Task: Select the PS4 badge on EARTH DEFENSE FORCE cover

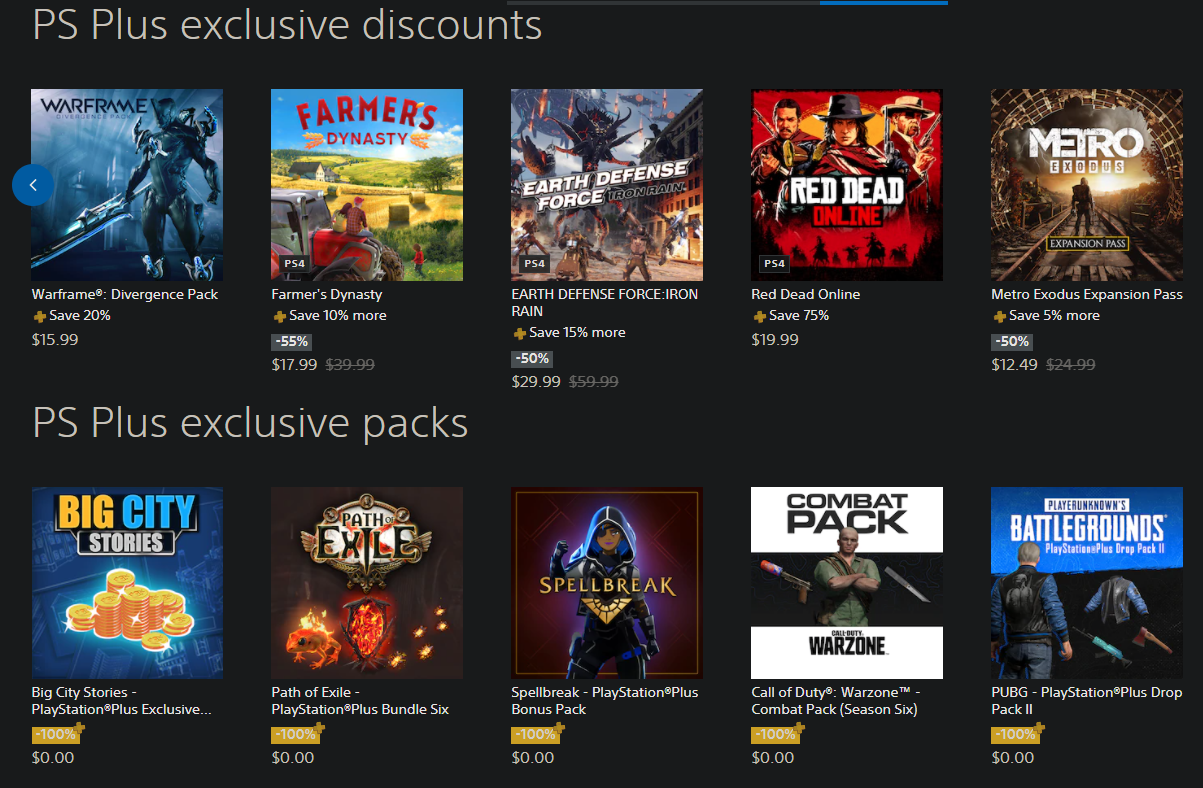Action: coord(534,263)
